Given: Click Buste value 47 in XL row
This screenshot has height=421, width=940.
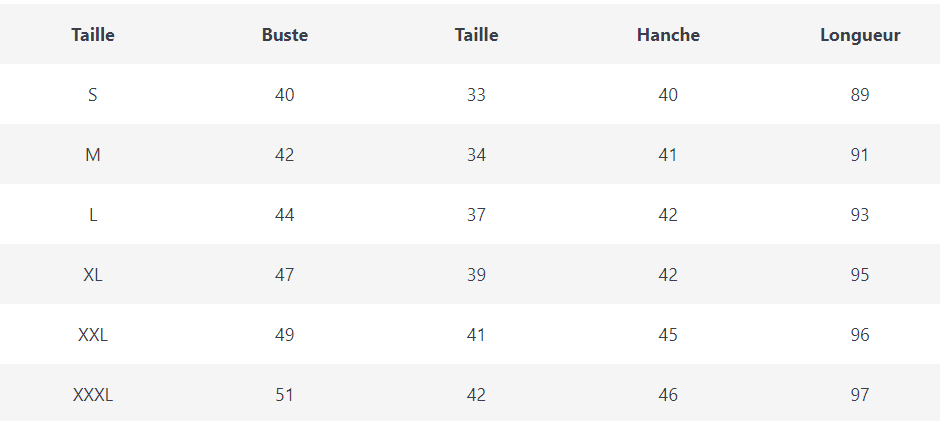Looking at the screenshot, I should click(285, 275).
